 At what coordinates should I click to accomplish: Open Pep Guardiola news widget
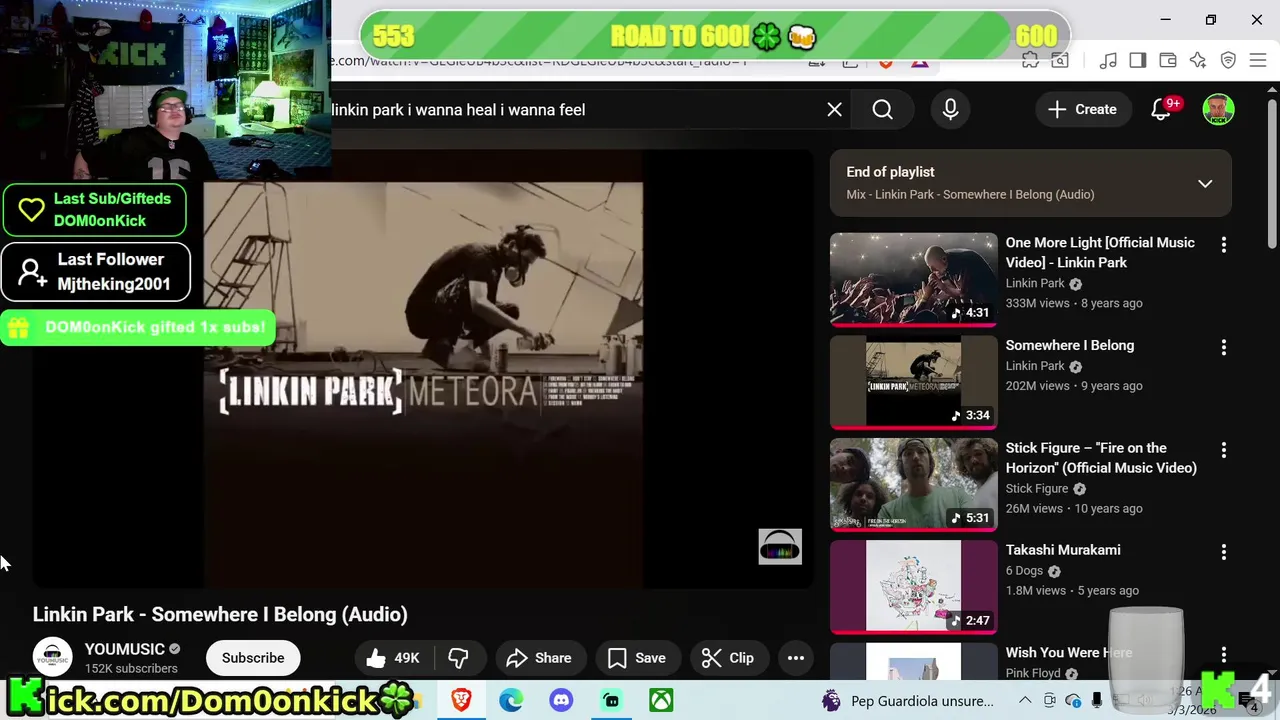(908, 701)
